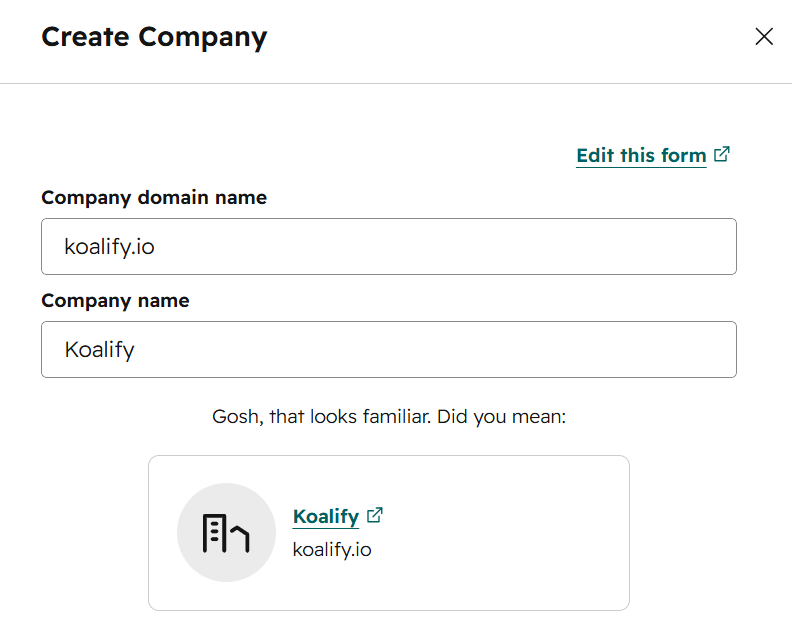The height and width of the screenshot is (622, 792).
Task: Click the Company domain name input field
Action: (x=388, y=246)
